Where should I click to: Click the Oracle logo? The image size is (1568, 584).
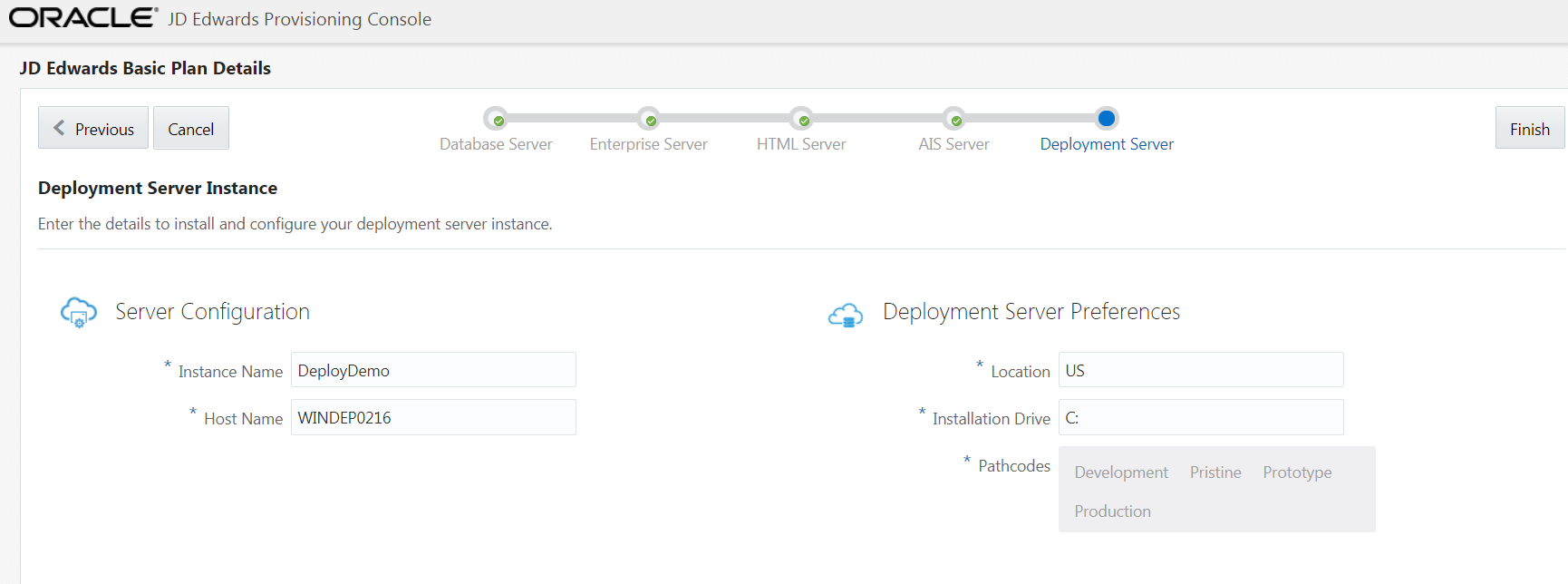83,18
